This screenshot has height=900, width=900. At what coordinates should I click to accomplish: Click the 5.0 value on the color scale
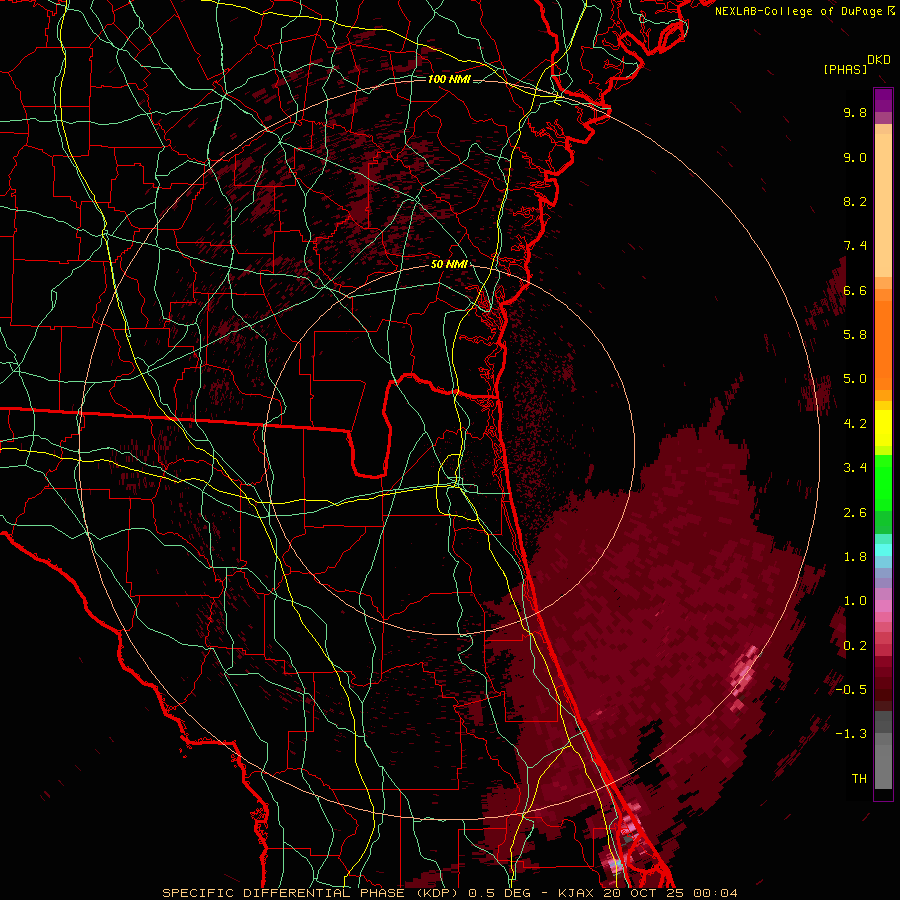tap(855, 379)
